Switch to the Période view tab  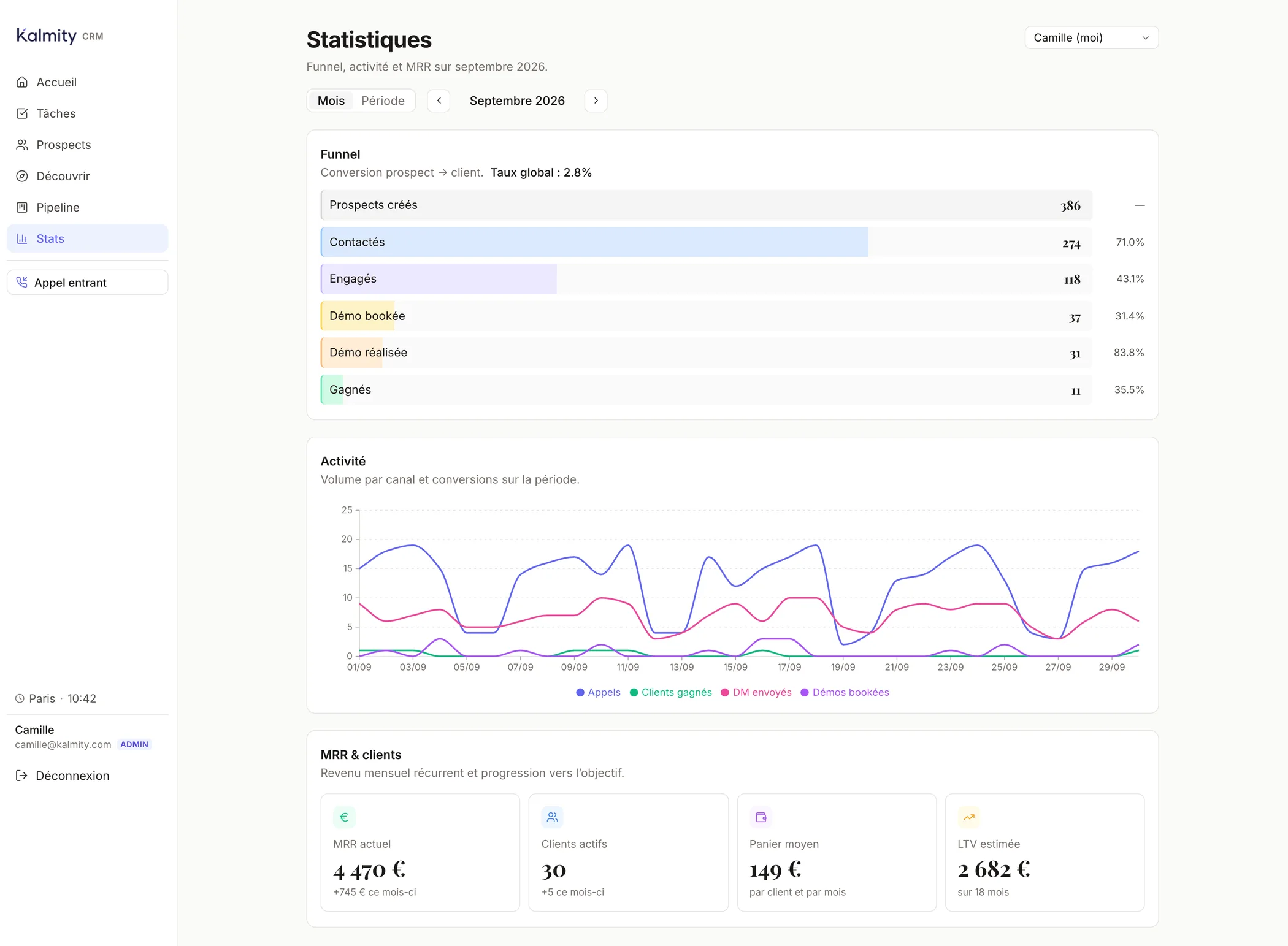[x=383, y=101]
